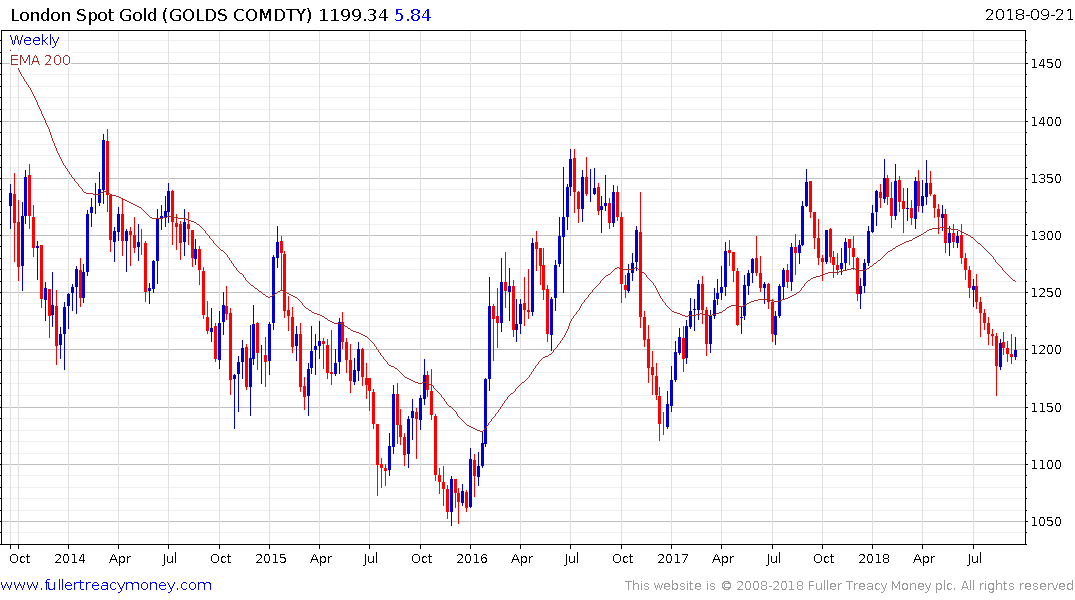The height and width of the screenshot is (600, 1075).
Task: Click the EMA 200 legend label
Action: 40,60
